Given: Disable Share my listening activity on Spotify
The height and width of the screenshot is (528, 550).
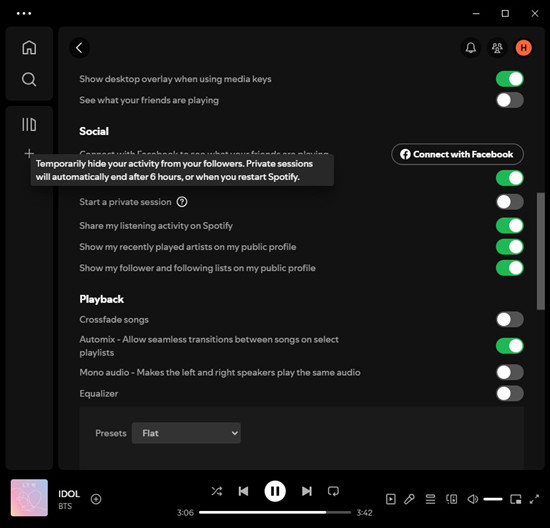Looking at the screenshot, I should [x=510, y=226].
